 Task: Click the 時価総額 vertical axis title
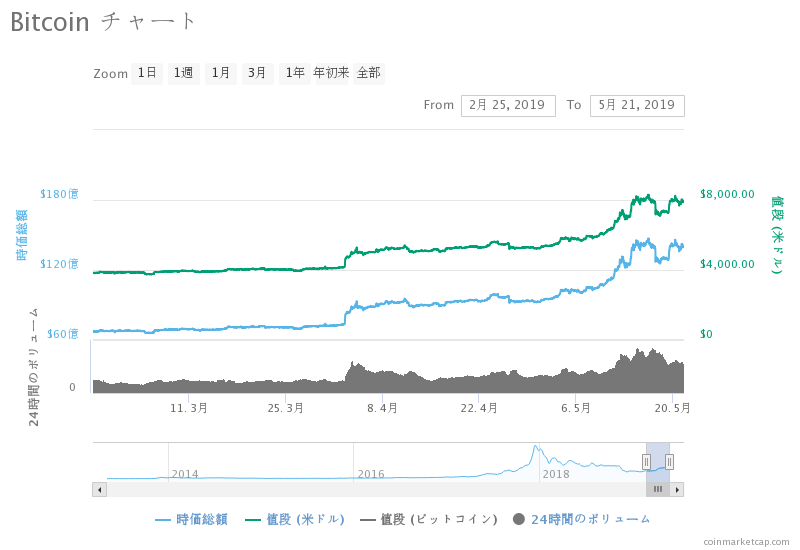[x=21, y=235]
